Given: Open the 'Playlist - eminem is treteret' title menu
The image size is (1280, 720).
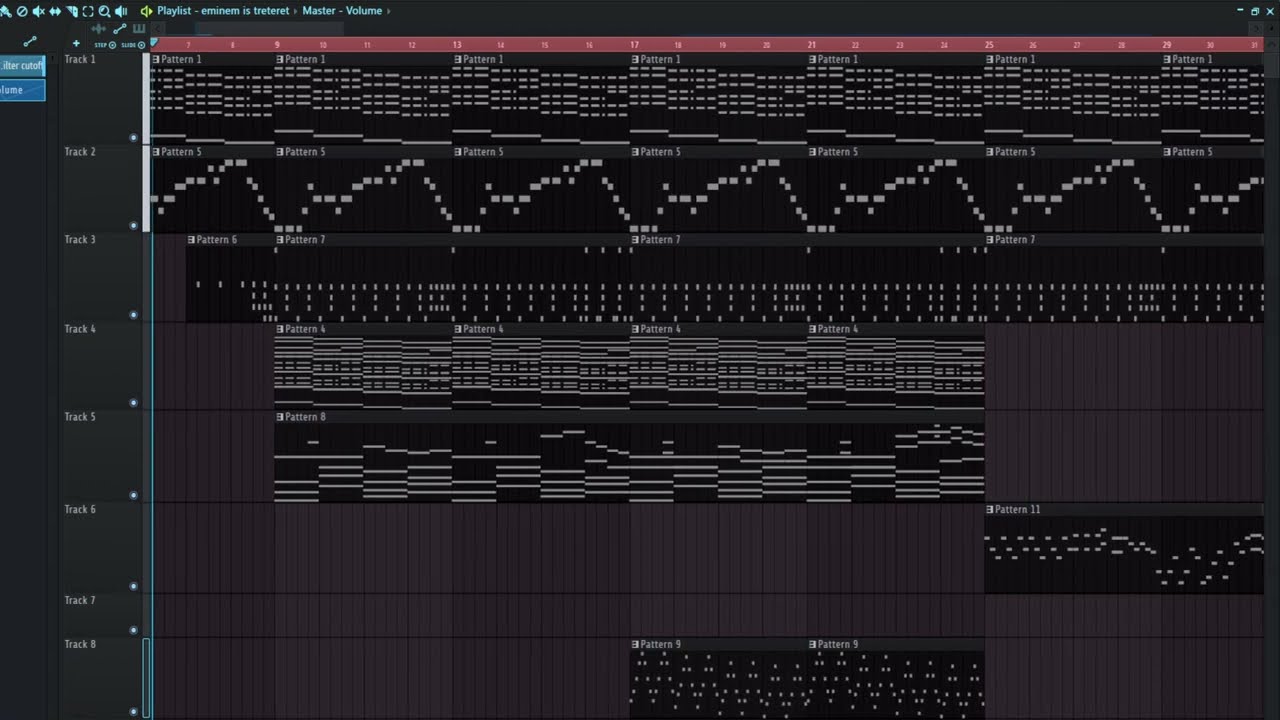Looking at the screenshot, I should [223, 11].
